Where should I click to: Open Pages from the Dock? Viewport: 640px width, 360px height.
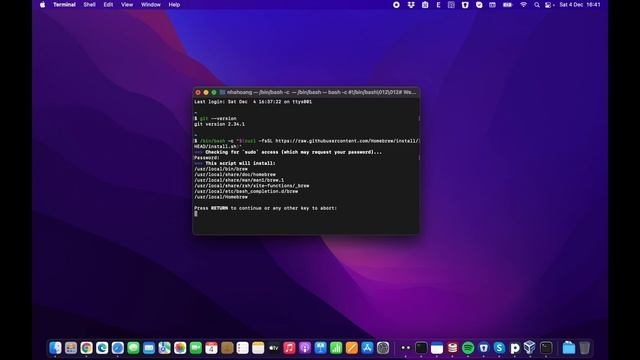coord(351,348)
